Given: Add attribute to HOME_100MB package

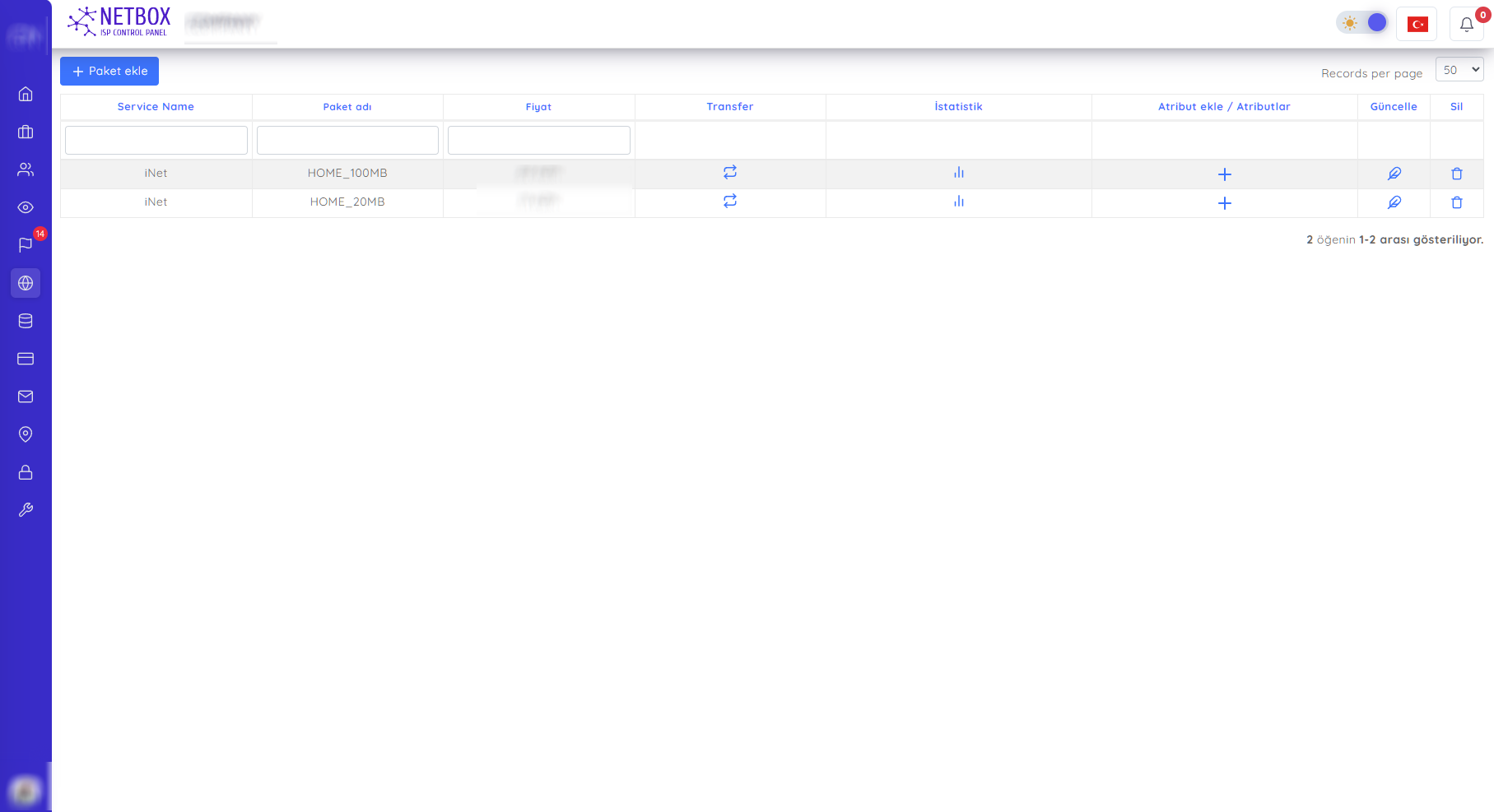Looking at the screenshot, I should pos(1224,174).
